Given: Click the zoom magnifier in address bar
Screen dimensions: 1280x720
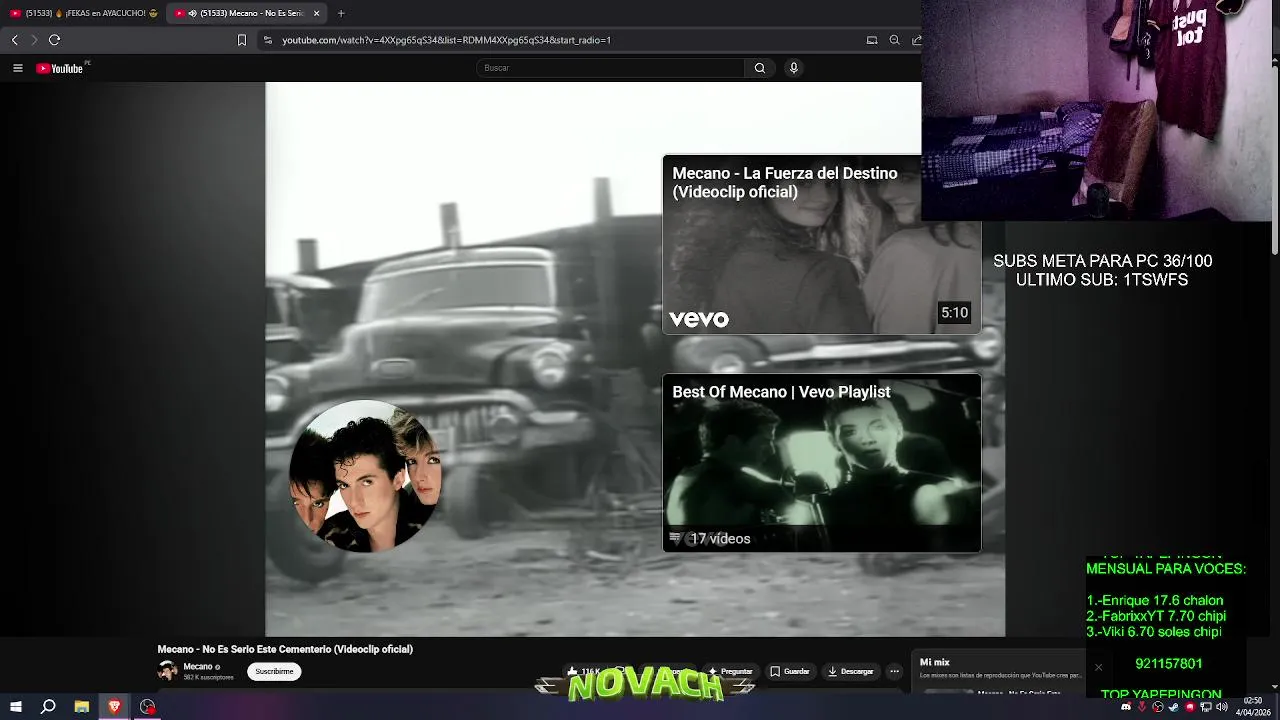Looking at the screenshot, I should pos(894,40).
